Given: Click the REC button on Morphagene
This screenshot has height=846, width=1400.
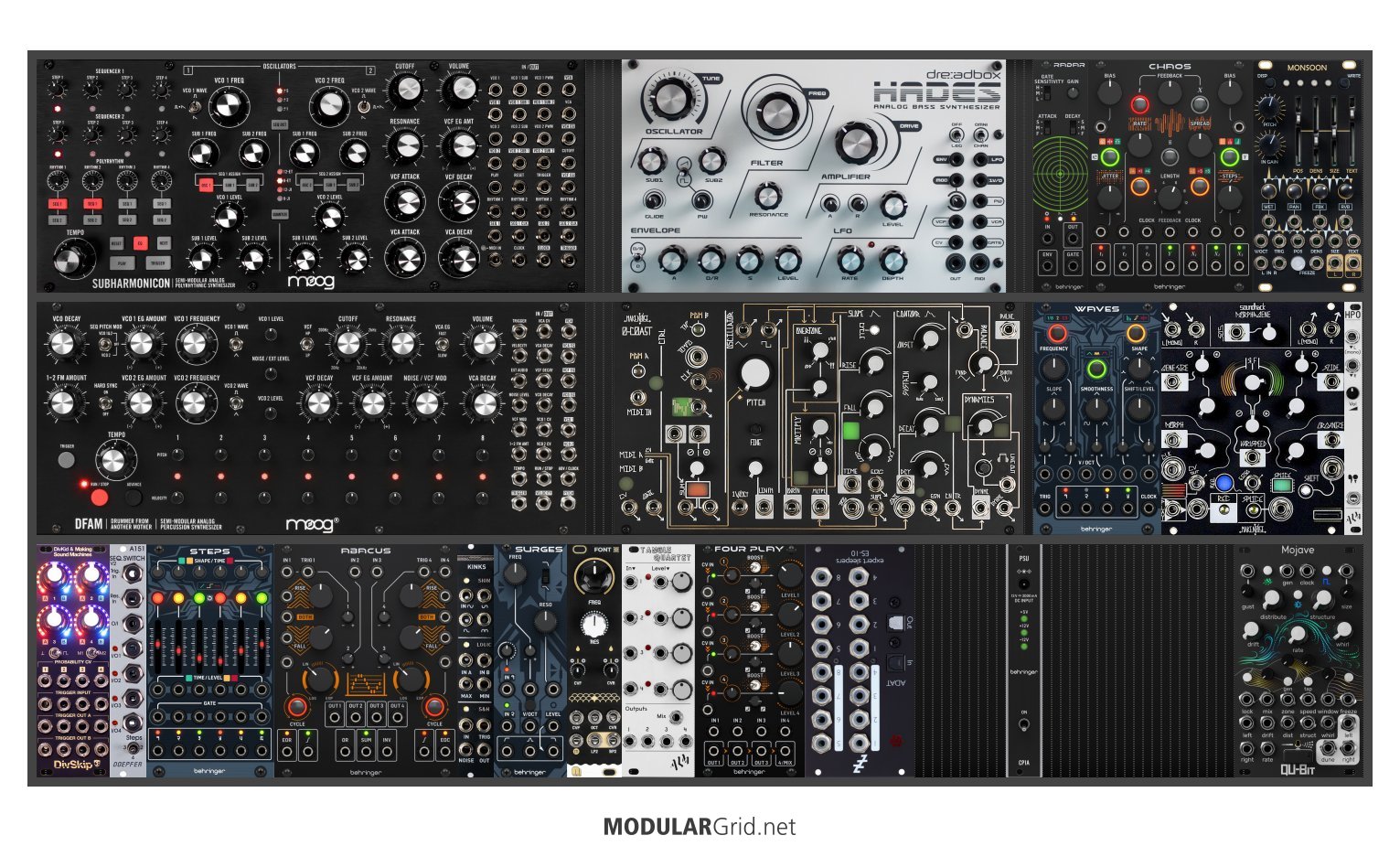Looking at the screenshot, I should 1224,482.
